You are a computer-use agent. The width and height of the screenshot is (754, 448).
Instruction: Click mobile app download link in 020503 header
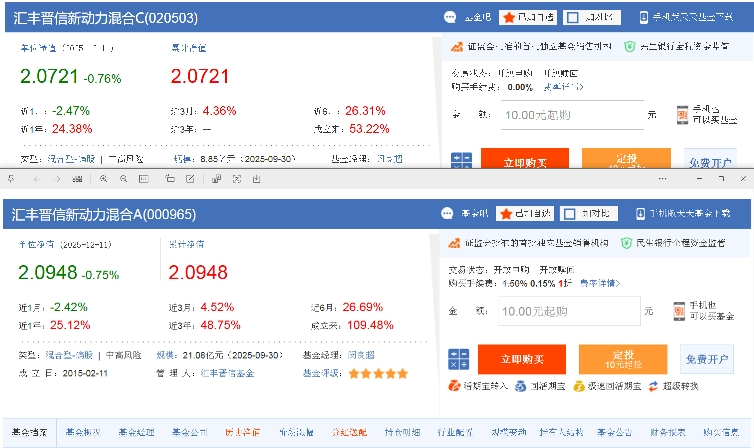click(x=686, y=17)
